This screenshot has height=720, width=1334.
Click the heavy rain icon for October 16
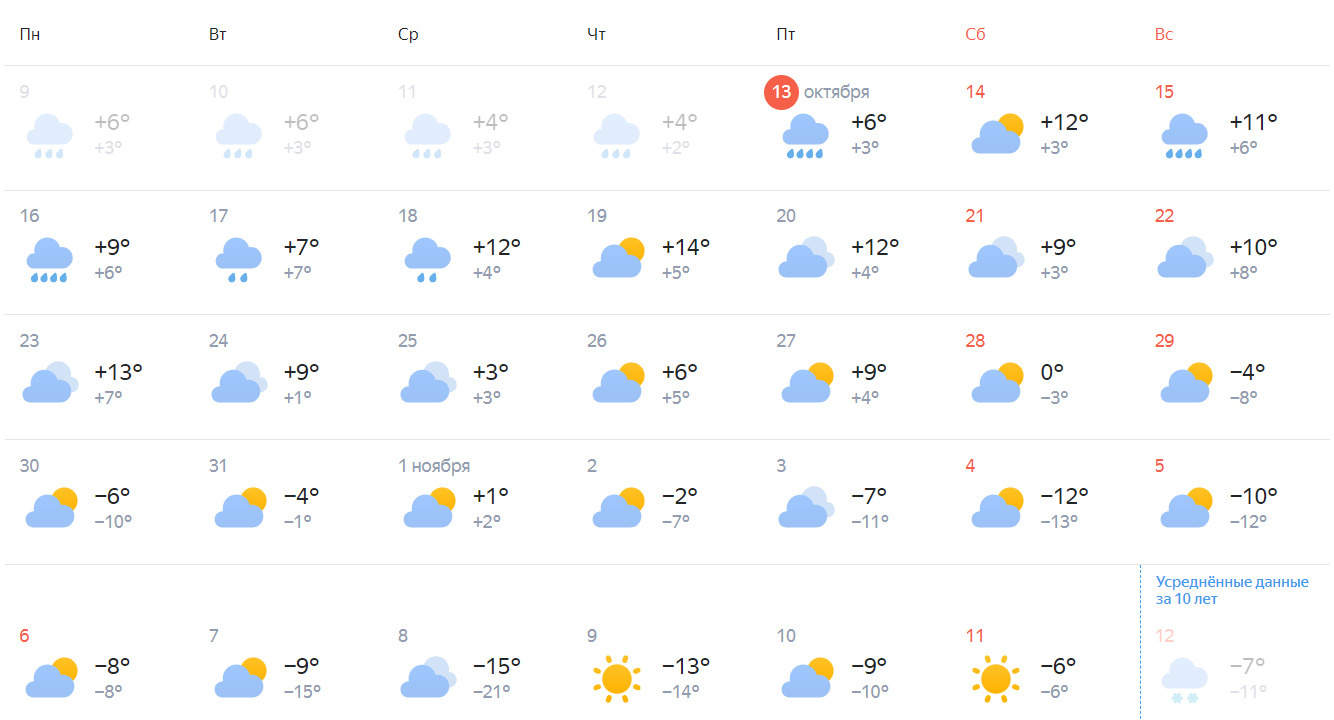pyautogui.click(x=49, y=260)
